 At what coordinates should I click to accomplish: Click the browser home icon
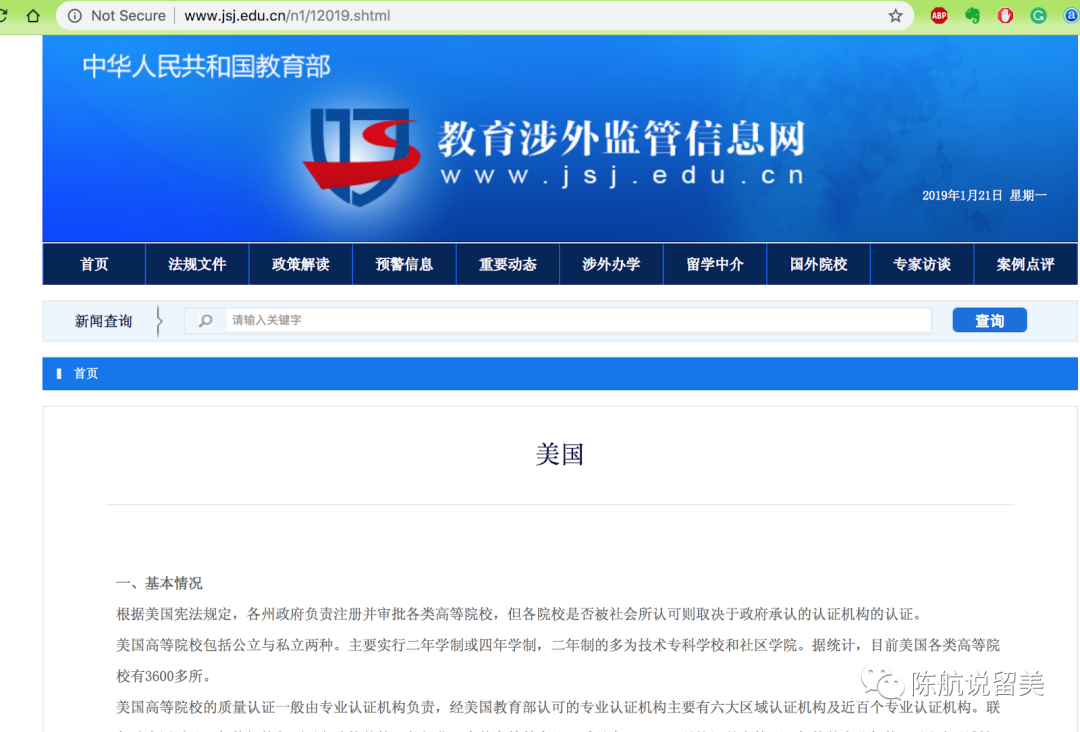tap(33, 16)
